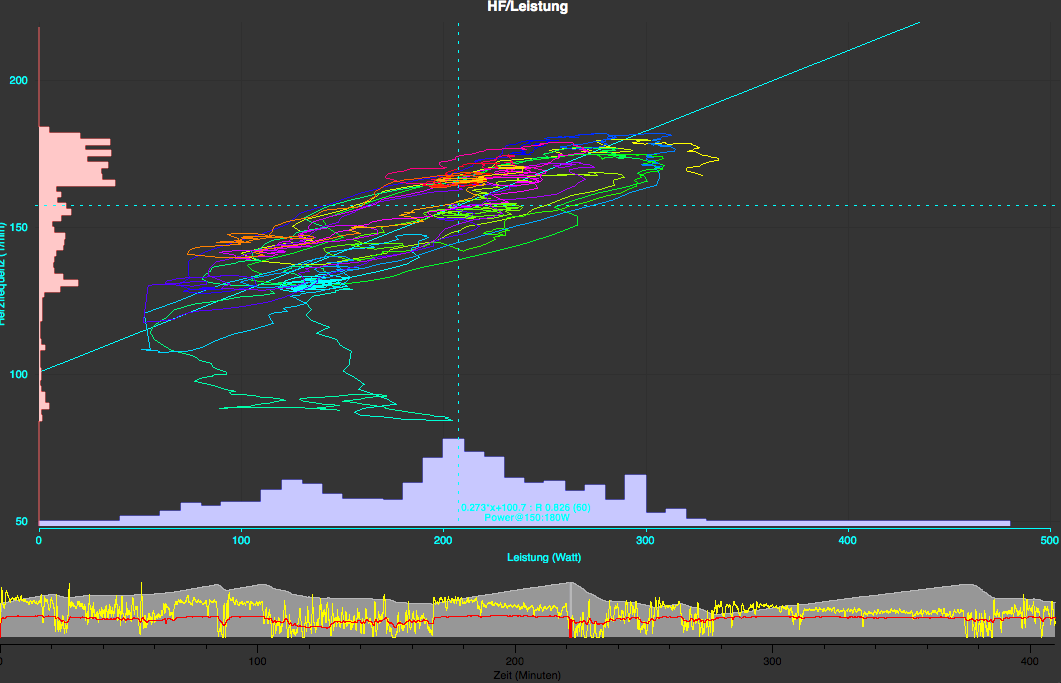Click the 400 tick on the Zeit axis
Screen dimensions: 1061x683
[x=1030, y=661]
